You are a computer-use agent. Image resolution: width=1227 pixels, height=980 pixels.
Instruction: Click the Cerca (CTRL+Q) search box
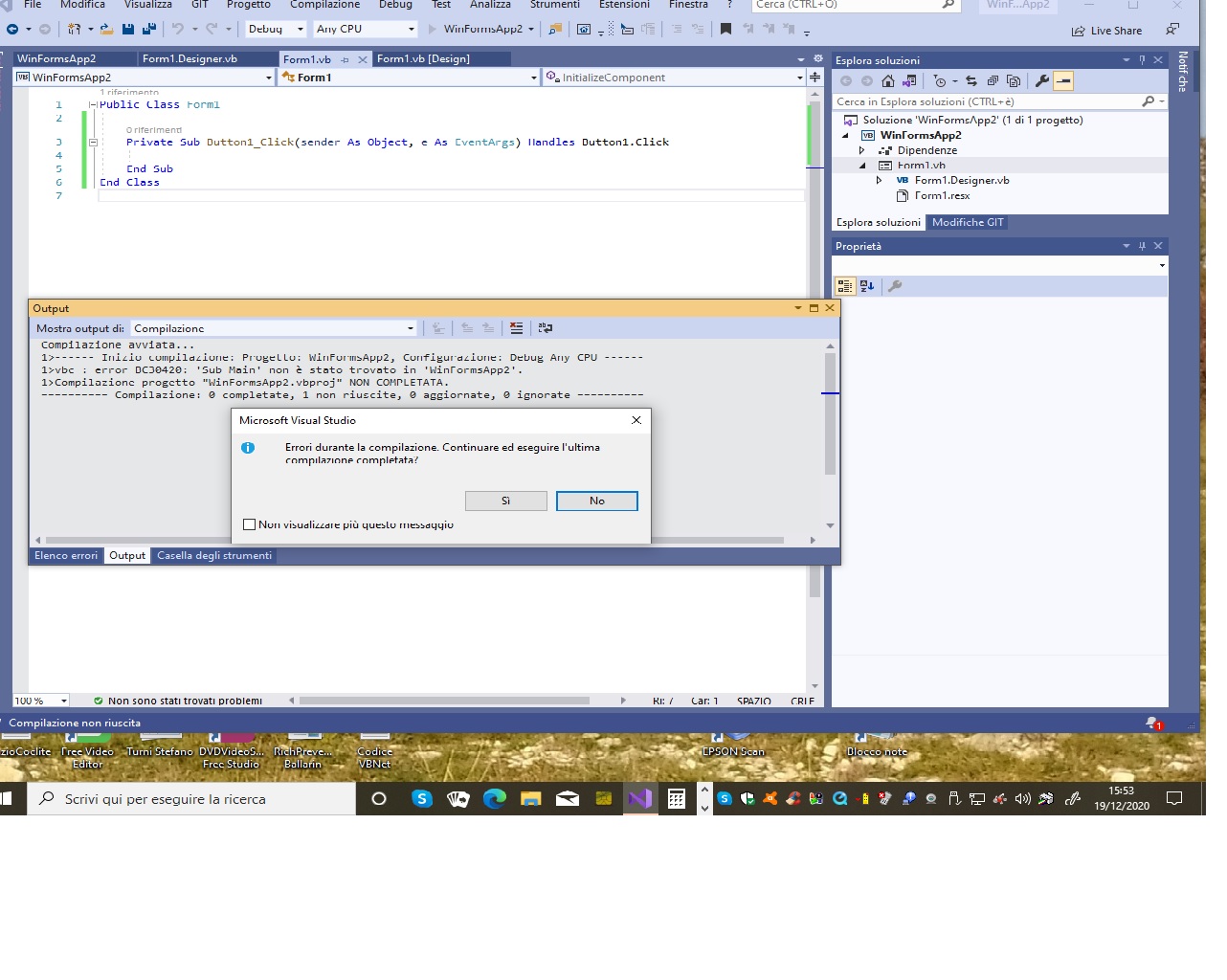[x=857, y=5]
